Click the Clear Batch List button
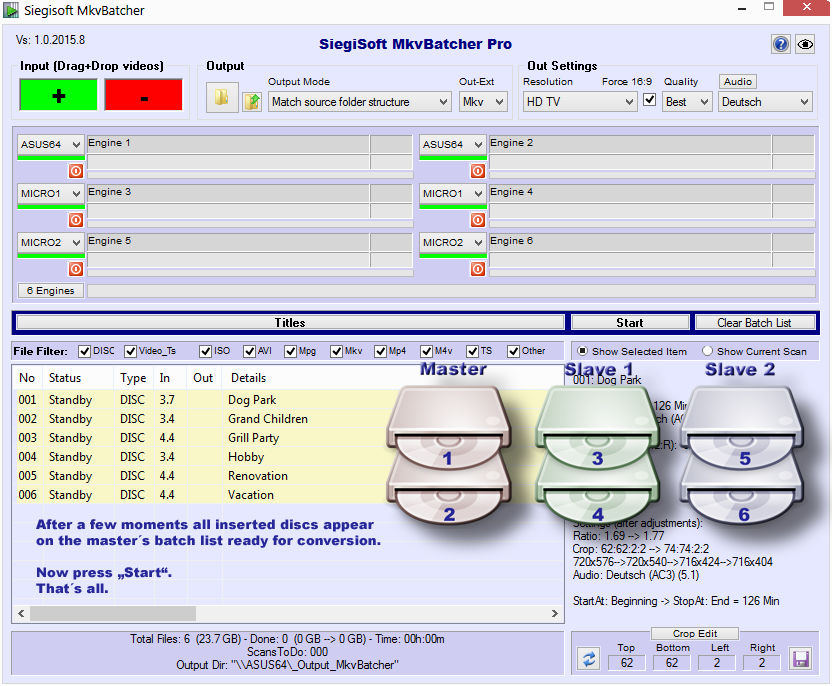Screen dimensions: 832x686 point(755,323)
